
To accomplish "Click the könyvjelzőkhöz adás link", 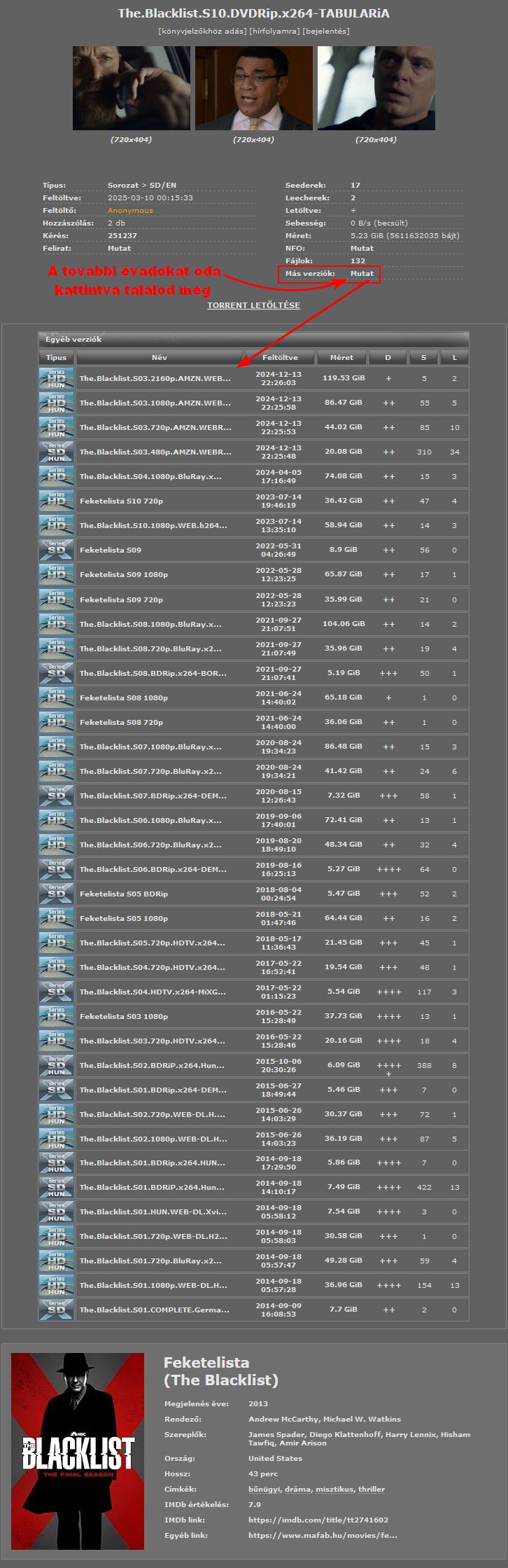I will pos(203,31).
